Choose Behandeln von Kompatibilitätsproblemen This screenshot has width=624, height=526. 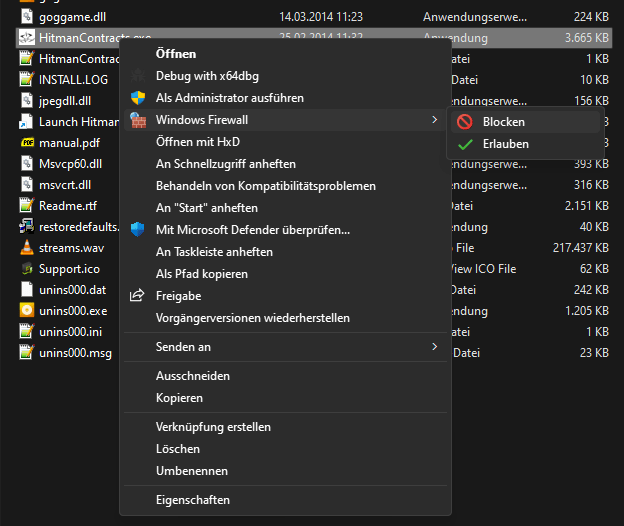pos(285,186)
